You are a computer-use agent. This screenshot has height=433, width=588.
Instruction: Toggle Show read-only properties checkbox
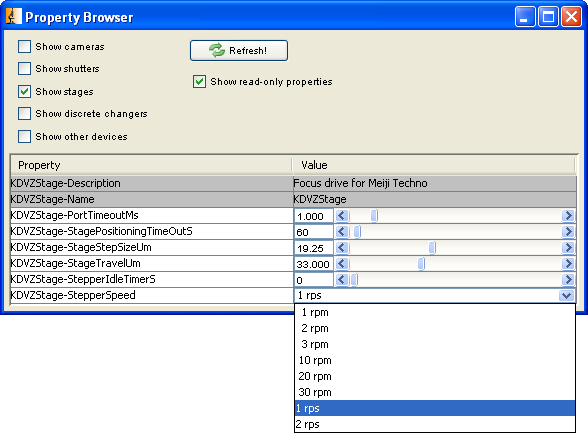[199, 82]
